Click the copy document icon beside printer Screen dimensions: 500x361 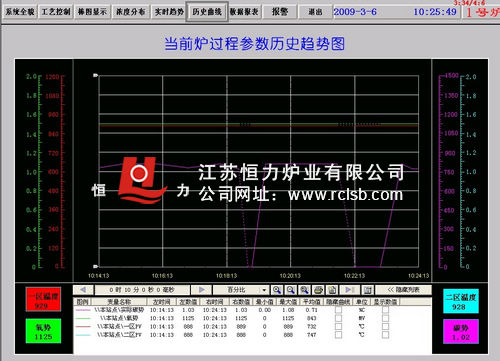[x=332, y=290]
